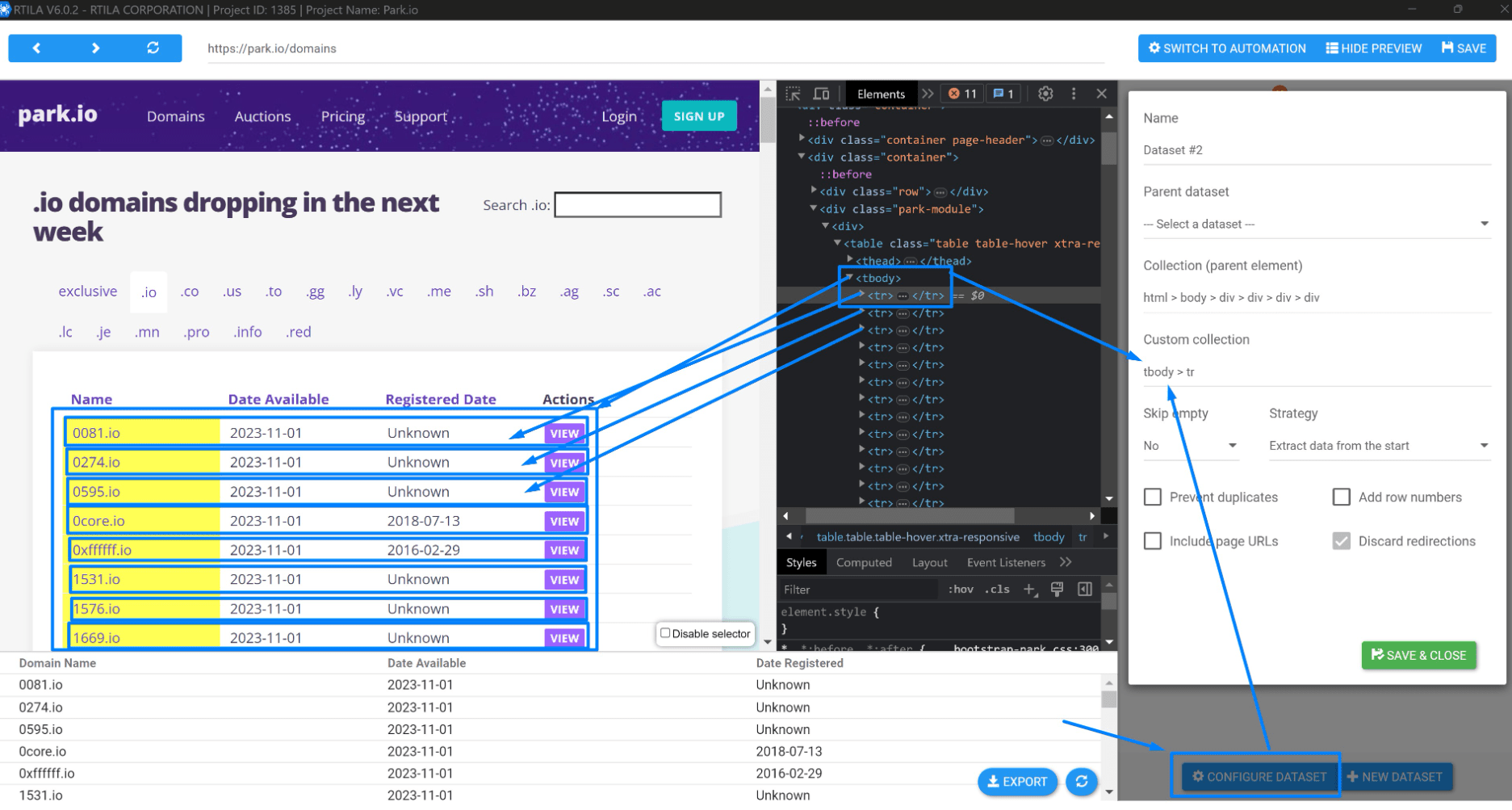The height and width of the screenshot is (810, 1512).
Task: Open the Strategy dropdown
Action: click(1379, 446)
